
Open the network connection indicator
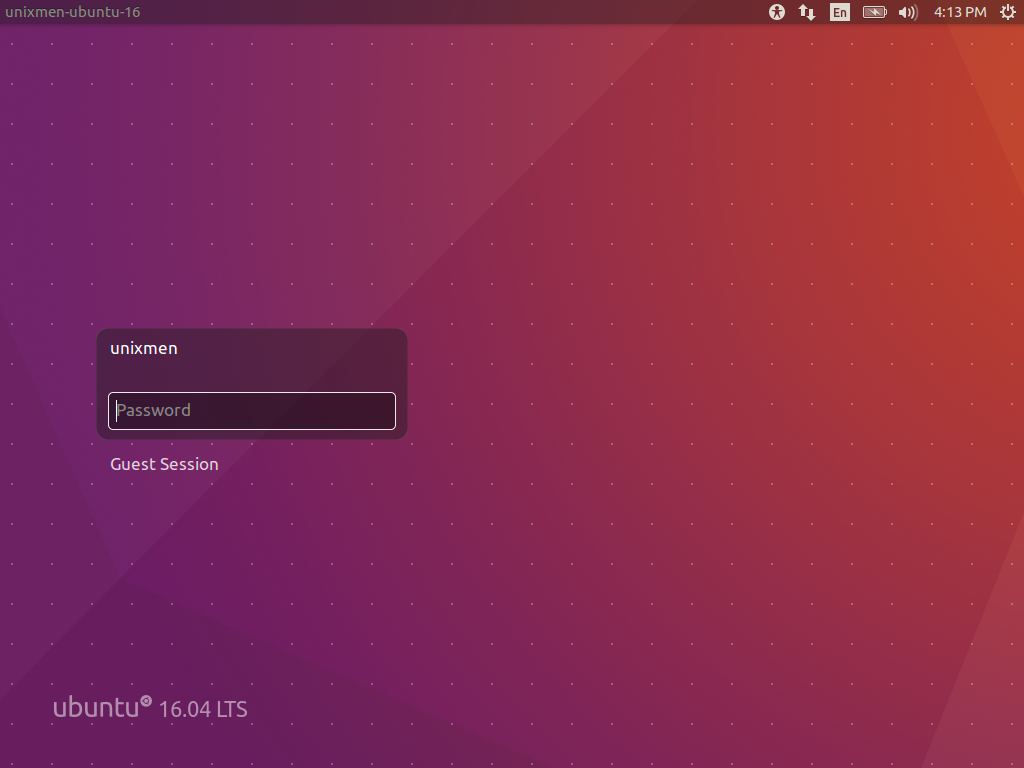pos(807,12)
